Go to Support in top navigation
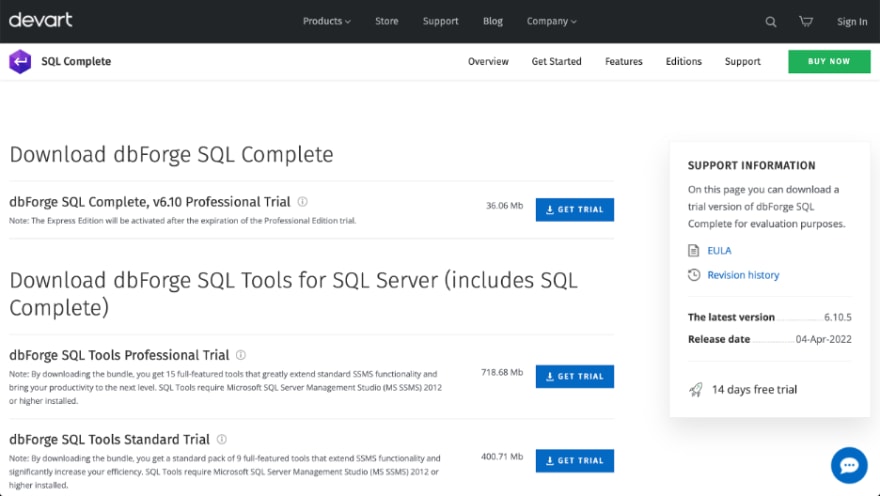This screenshot has width=880, height=496. [441, 21]
